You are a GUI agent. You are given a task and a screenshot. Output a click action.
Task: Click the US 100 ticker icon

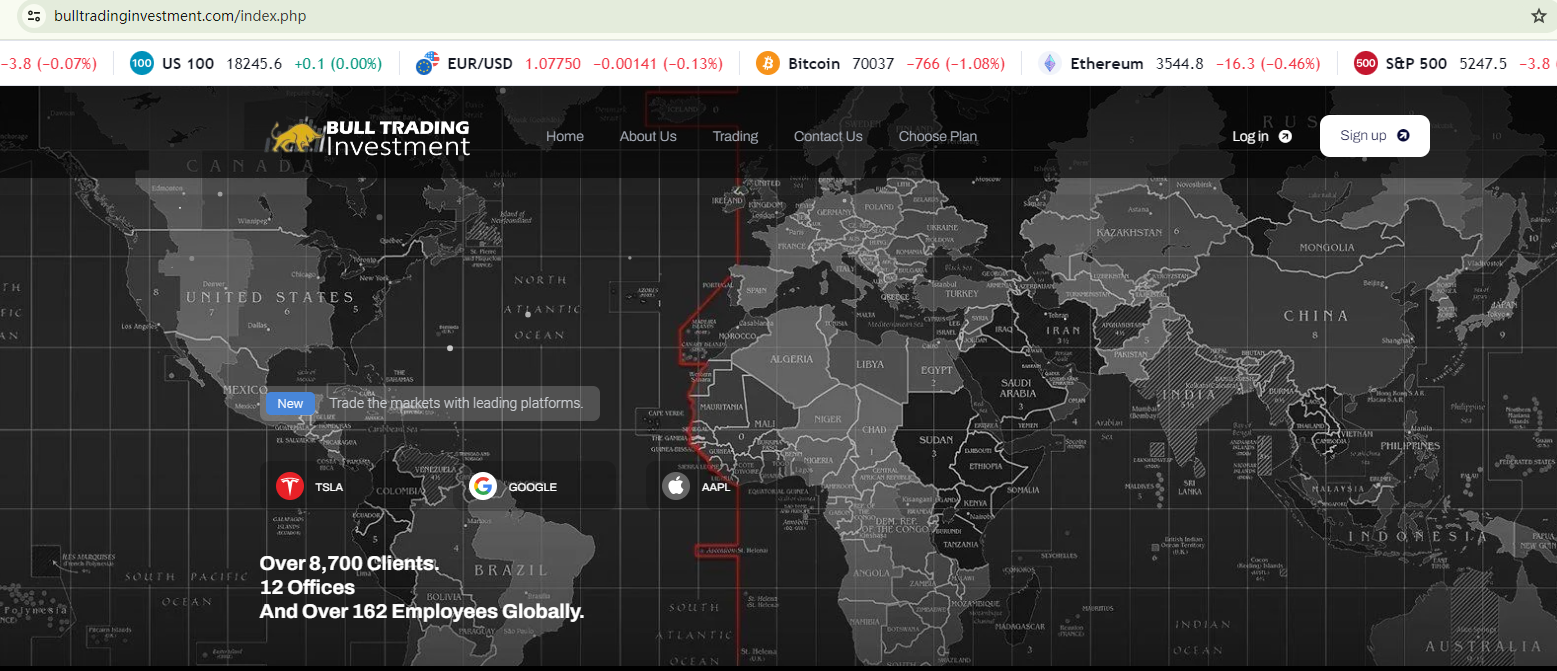pos(142,63)
